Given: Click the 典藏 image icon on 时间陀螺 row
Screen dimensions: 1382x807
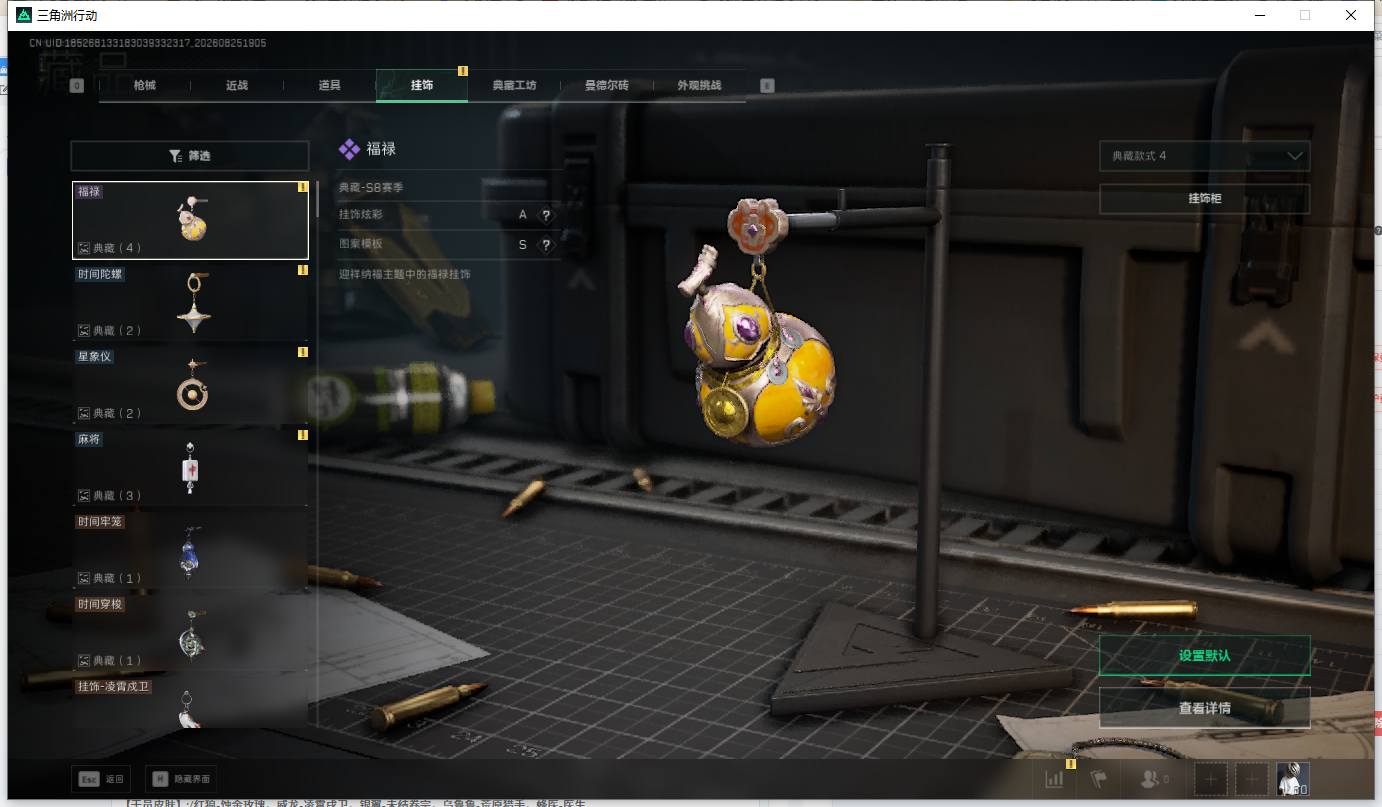Looking at the screenshot, I should pyautogui.click(x=84, y=330).
